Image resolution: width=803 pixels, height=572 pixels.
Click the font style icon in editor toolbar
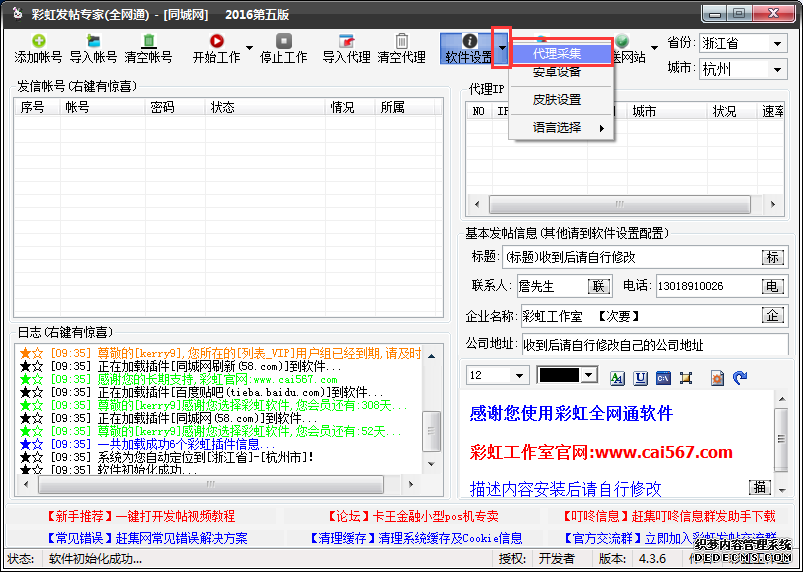pyautogui.click(x=618, y=378)
